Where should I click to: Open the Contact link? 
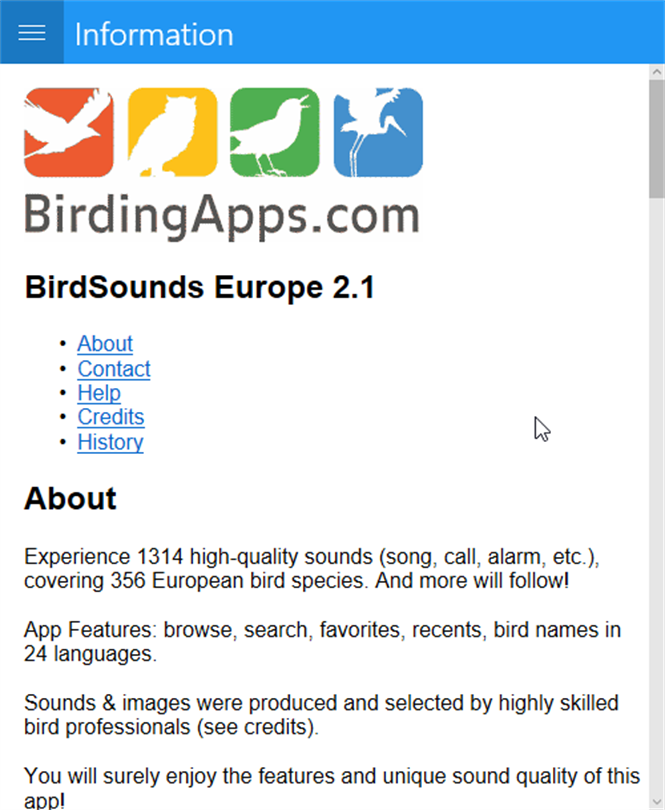[114, 369]
